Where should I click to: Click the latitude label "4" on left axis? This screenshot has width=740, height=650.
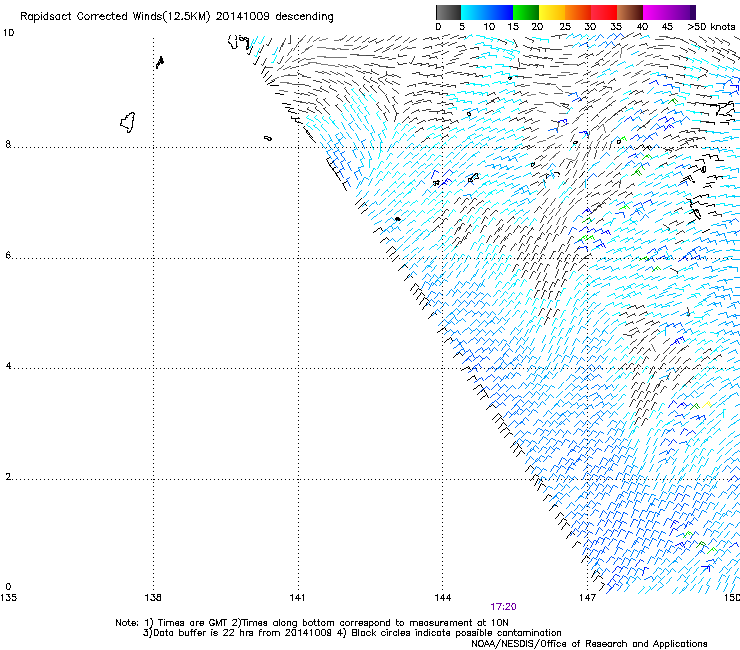click(8, 365)
